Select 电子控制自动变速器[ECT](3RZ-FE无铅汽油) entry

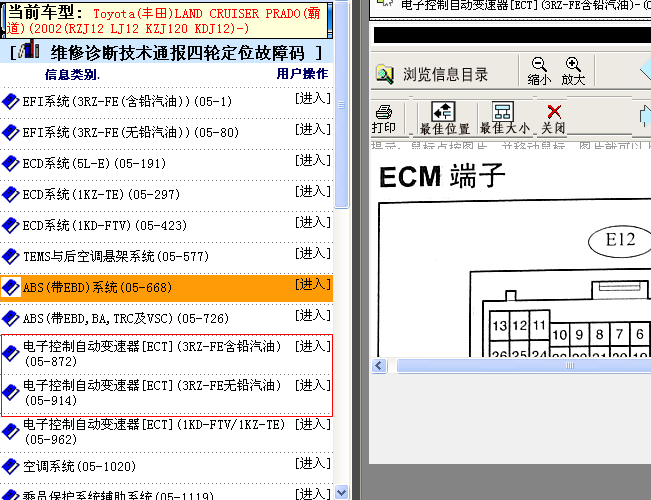(x=152, y=393)
